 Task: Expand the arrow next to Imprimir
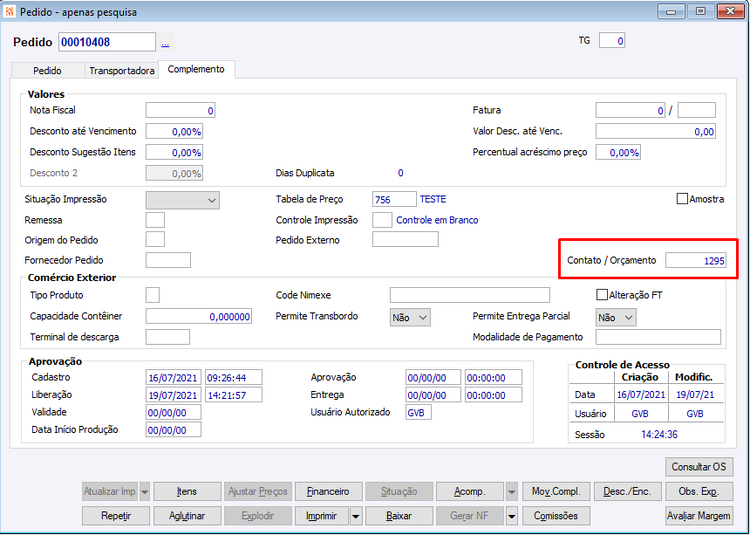click(x=356, y=516)
